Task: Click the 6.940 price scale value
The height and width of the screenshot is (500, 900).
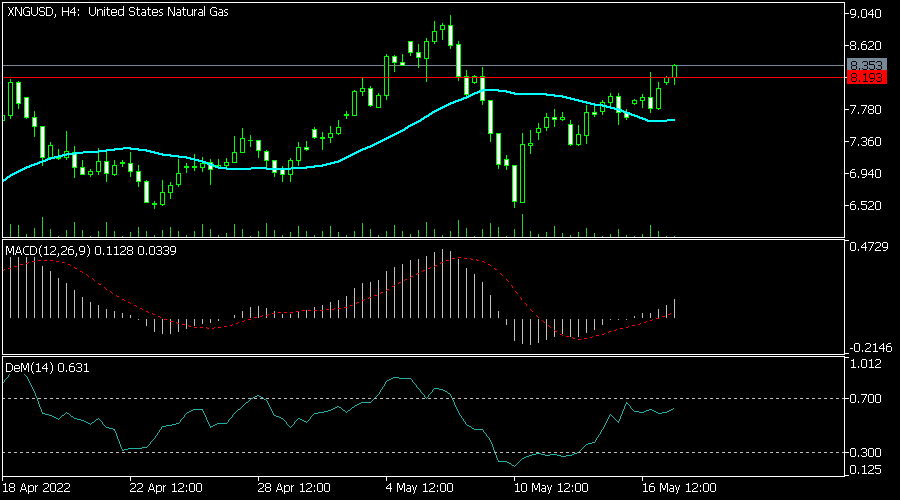Action: [x=865, y=173]
